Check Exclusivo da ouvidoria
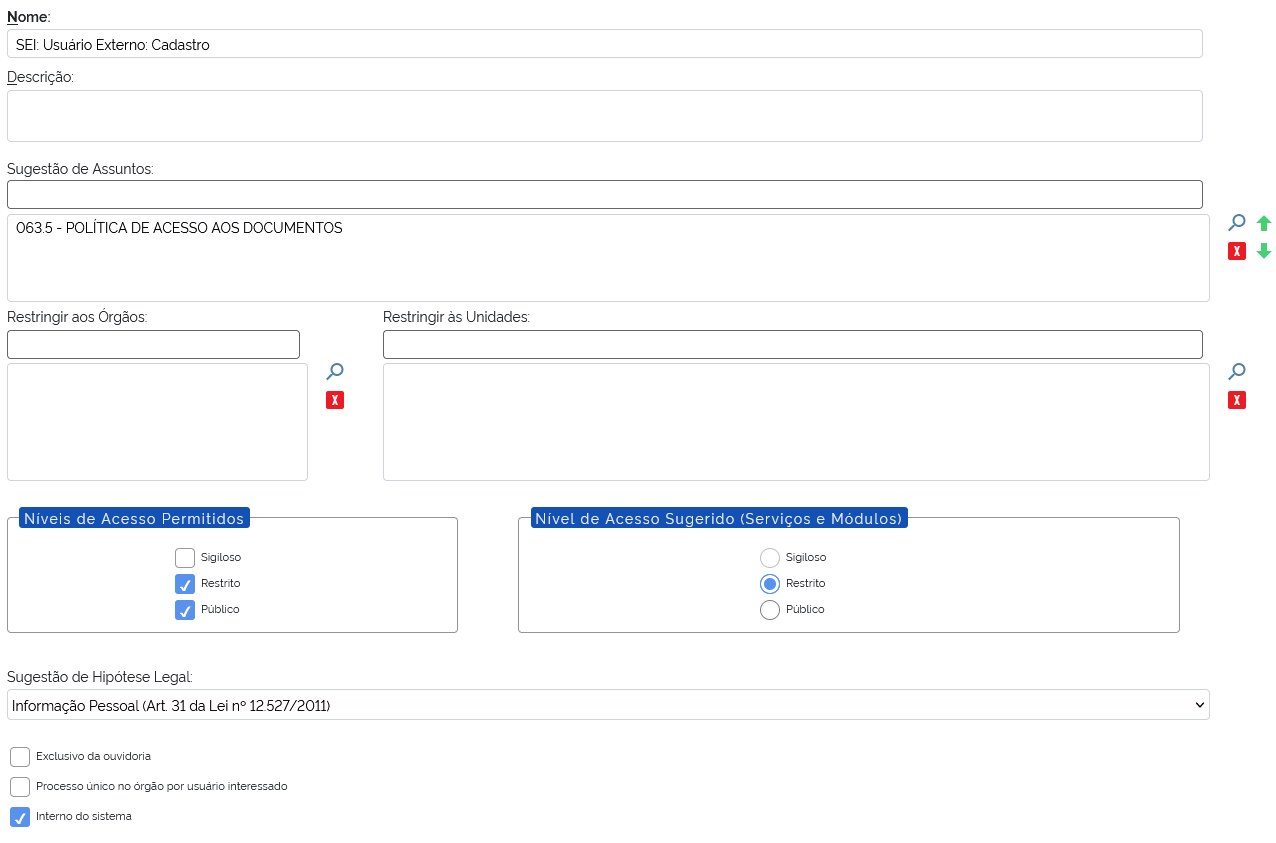 pos(19,756)
